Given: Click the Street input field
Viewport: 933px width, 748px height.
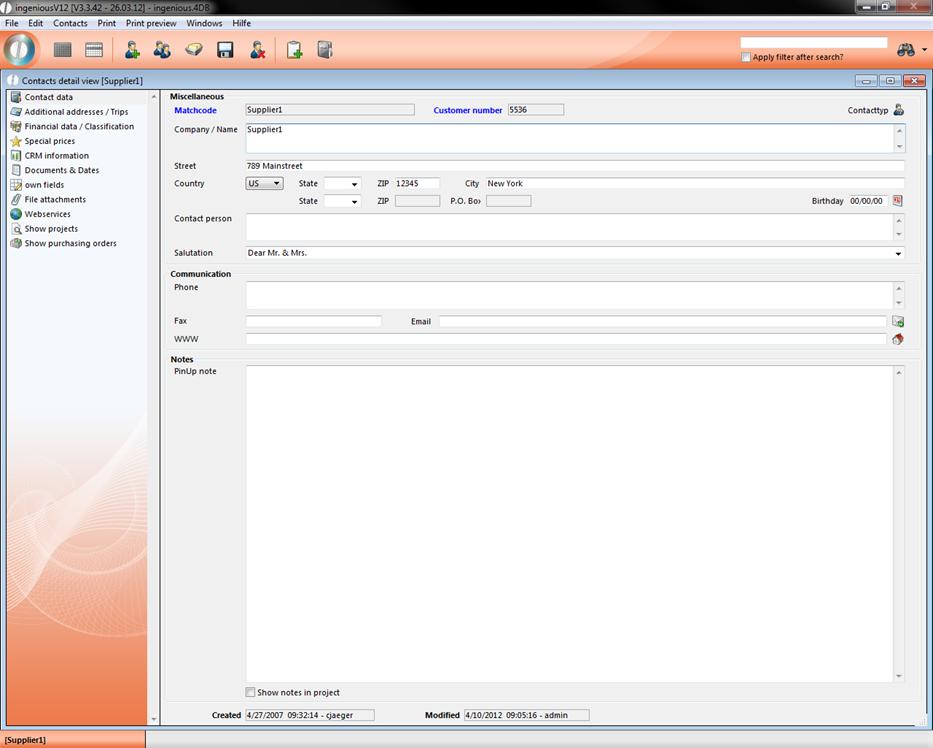Looking at the screenshot, I should point(574,166).
